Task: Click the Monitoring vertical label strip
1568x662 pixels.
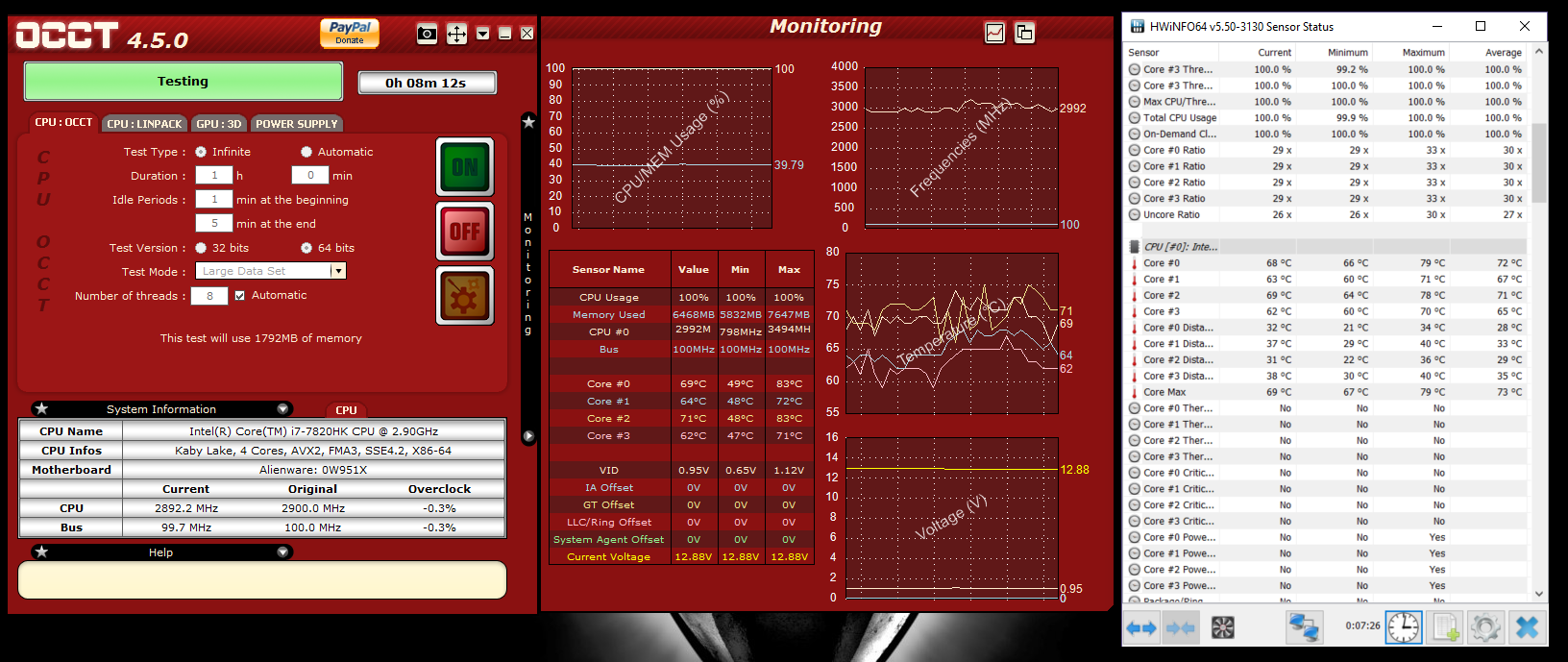Action: [x=527, y=274]
